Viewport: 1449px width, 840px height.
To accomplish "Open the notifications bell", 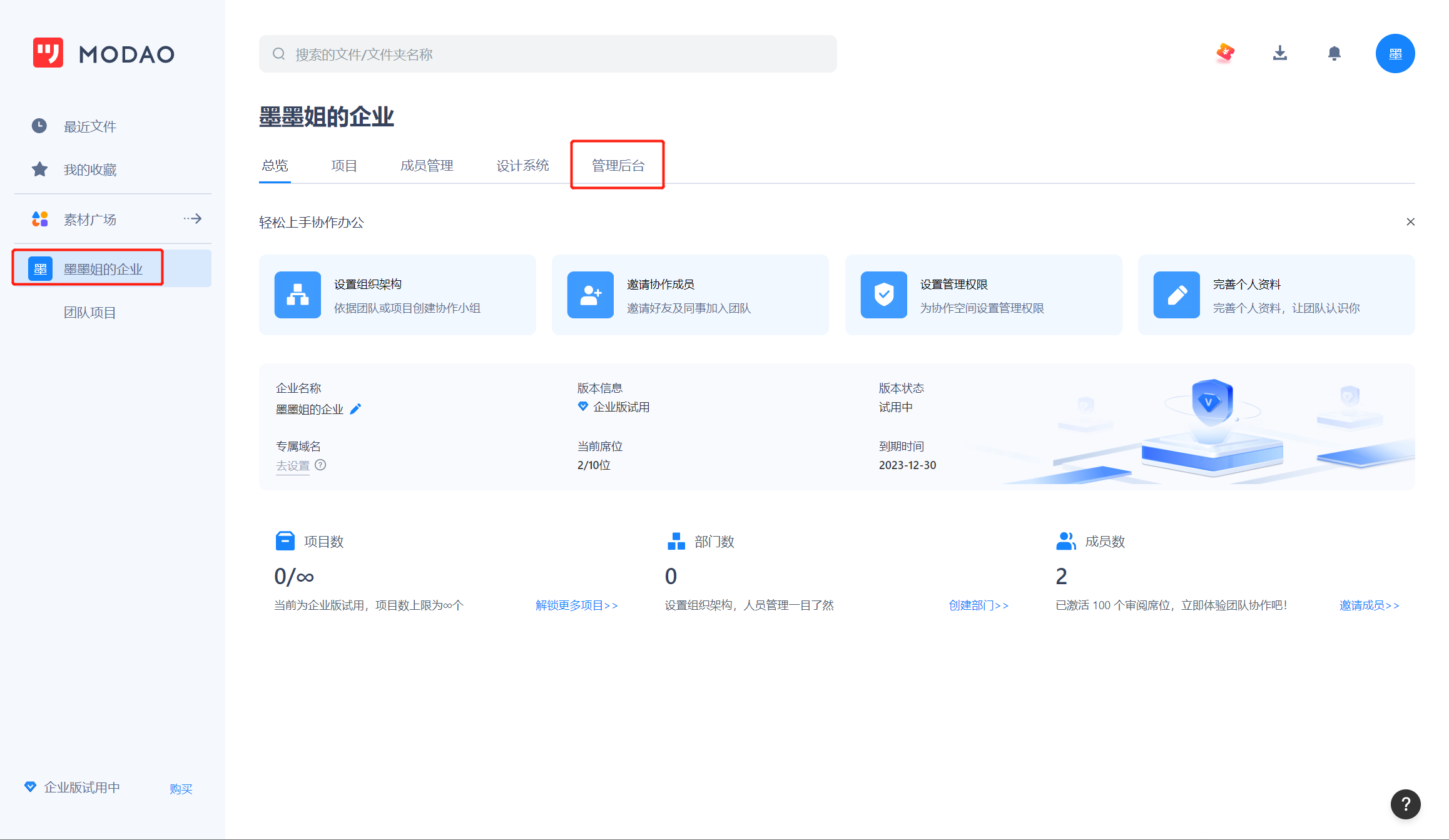I will [x=1334, y=53].
